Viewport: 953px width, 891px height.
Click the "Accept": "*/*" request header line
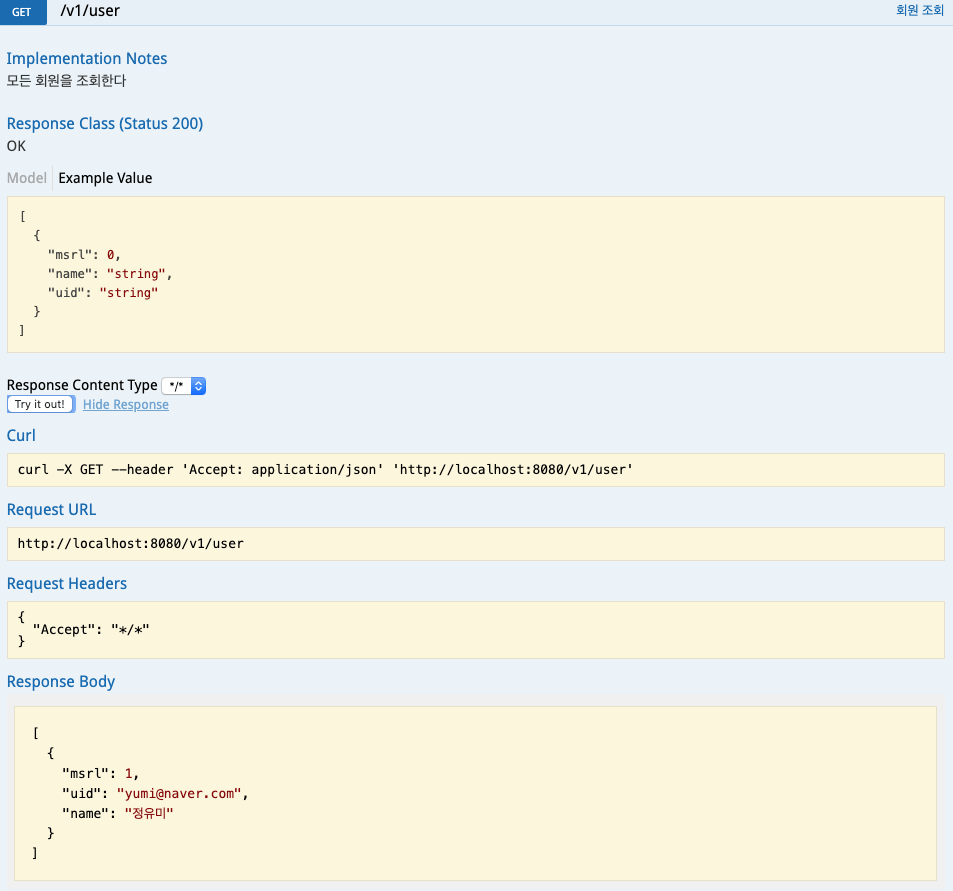click(x=91, y=630)
